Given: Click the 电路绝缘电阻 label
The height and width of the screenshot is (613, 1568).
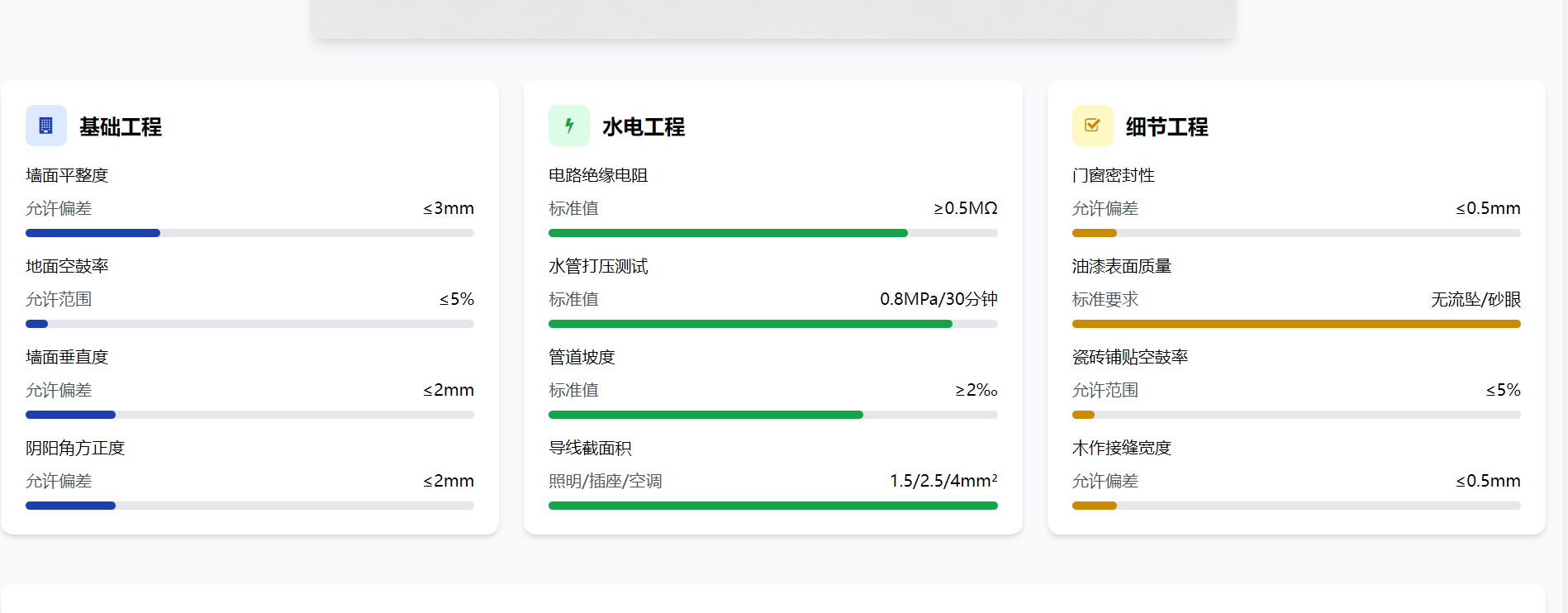Looking at the screenshot, I should 598,175.
